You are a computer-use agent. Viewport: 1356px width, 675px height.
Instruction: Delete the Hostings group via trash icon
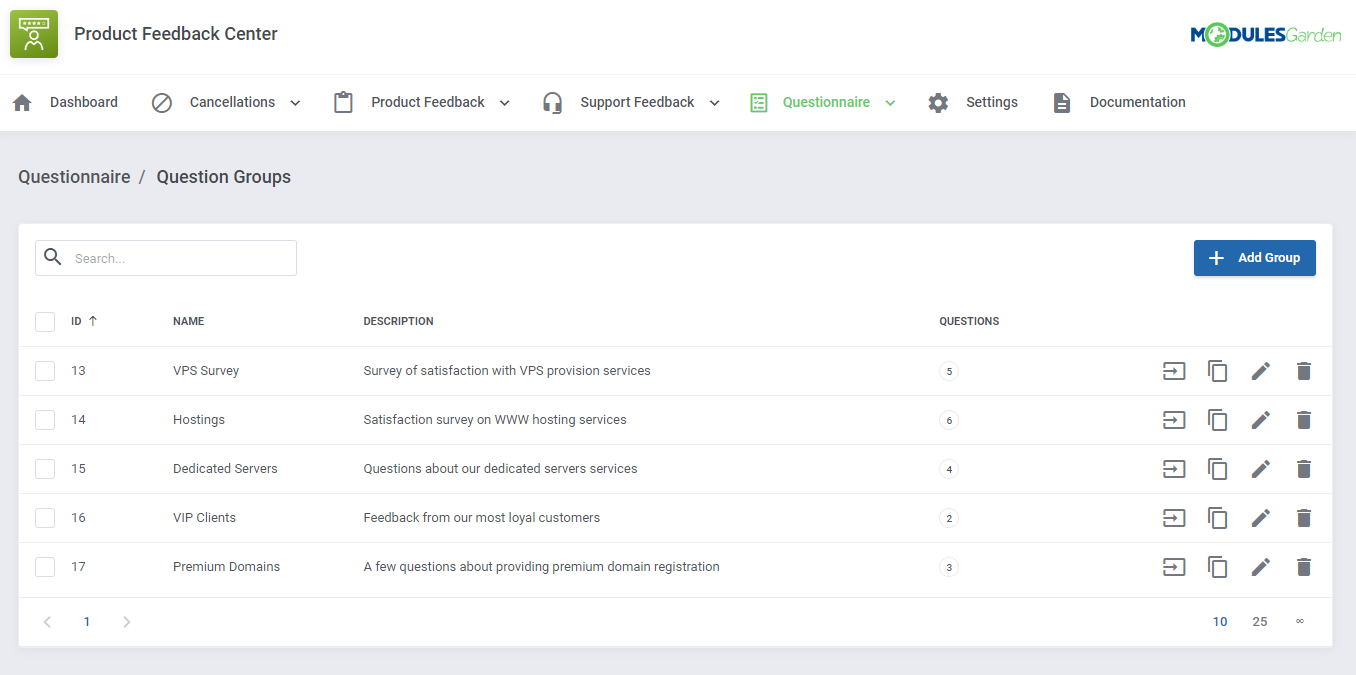pyautogui.click(x=1304, y=420)
